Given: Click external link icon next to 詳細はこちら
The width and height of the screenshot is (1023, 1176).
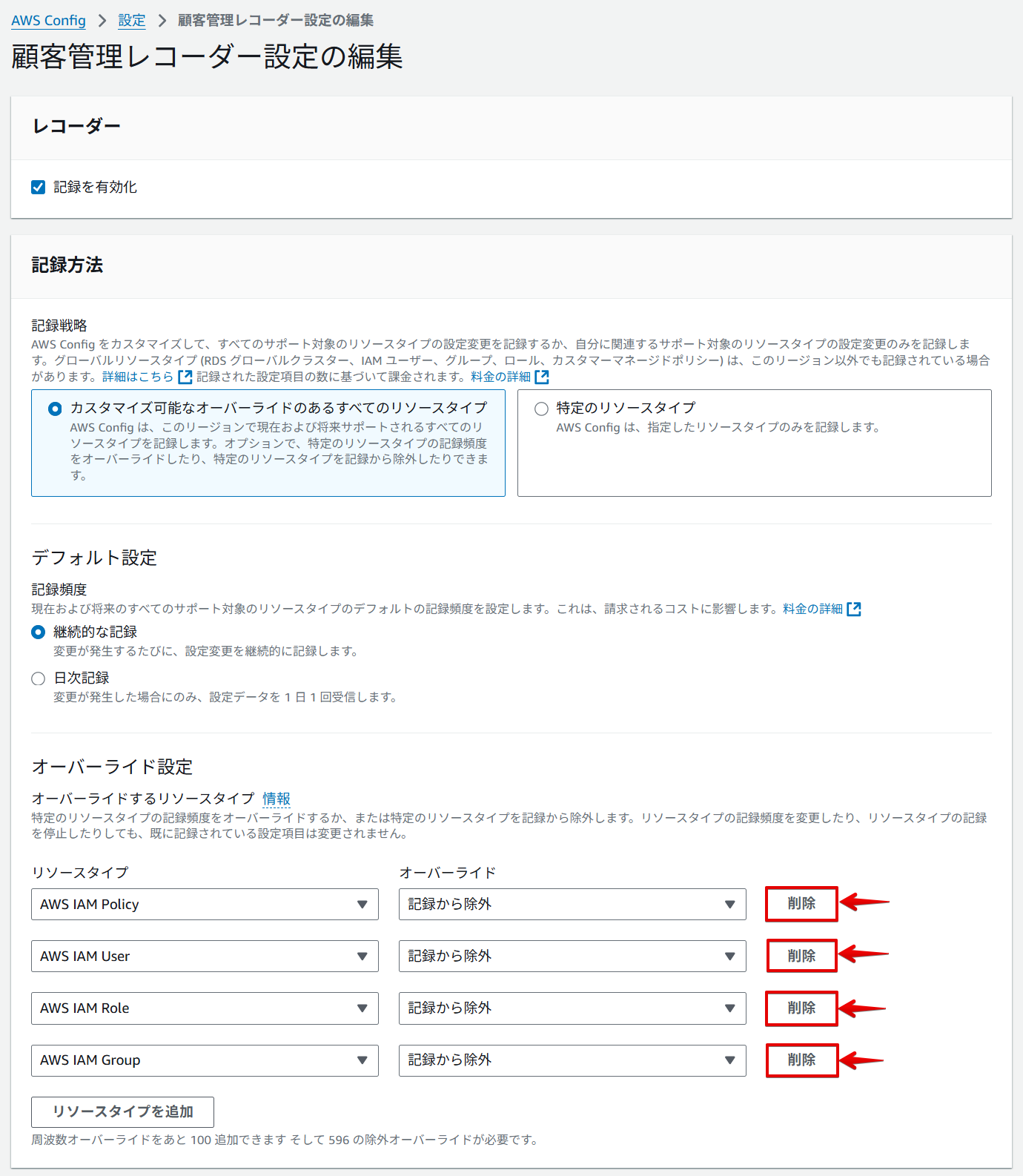Looking at the screenshot, I should (x=185, y=377).
